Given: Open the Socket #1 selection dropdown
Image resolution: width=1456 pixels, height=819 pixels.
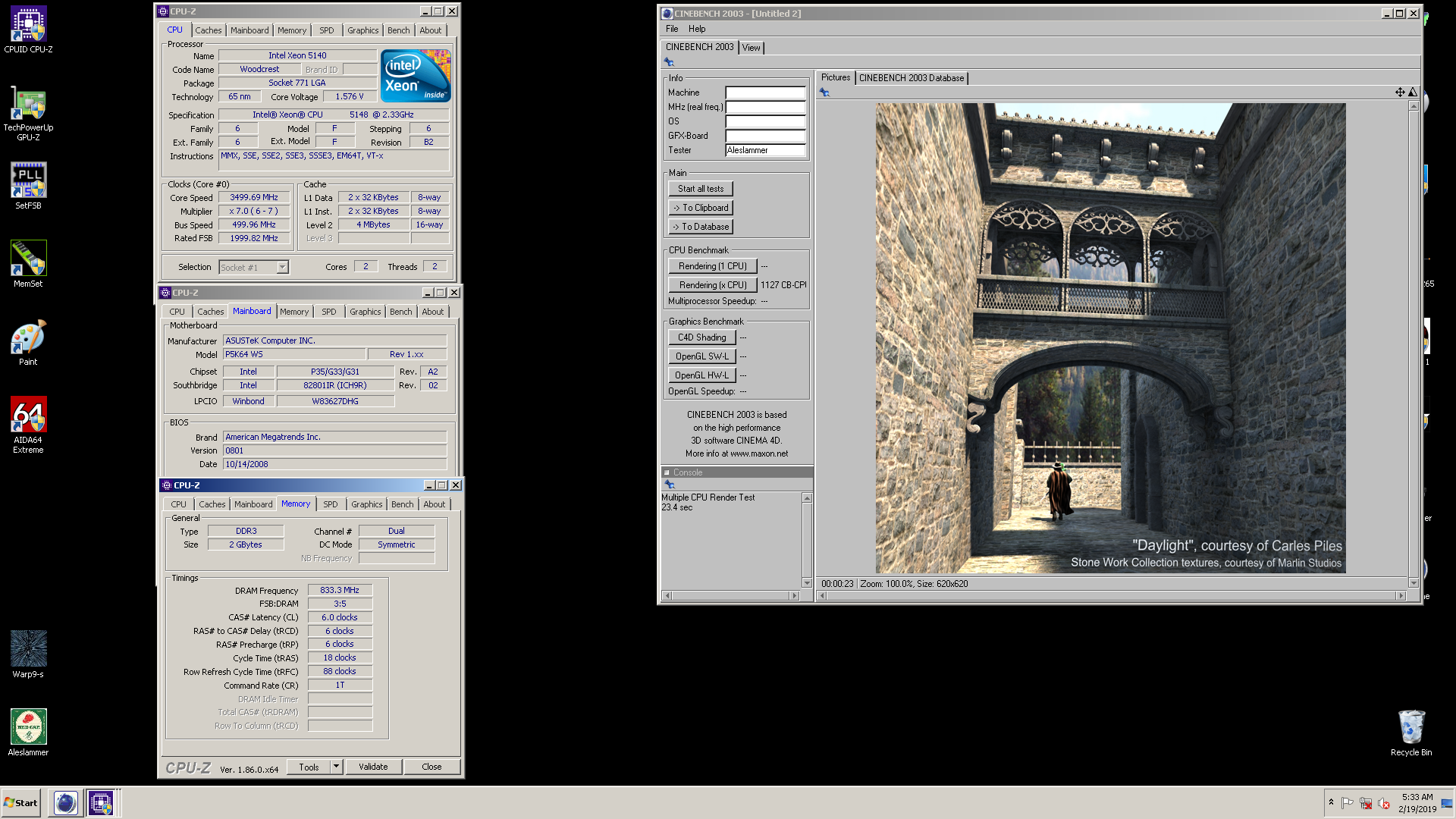Looking at the screenshot, I should pos(282,268).
